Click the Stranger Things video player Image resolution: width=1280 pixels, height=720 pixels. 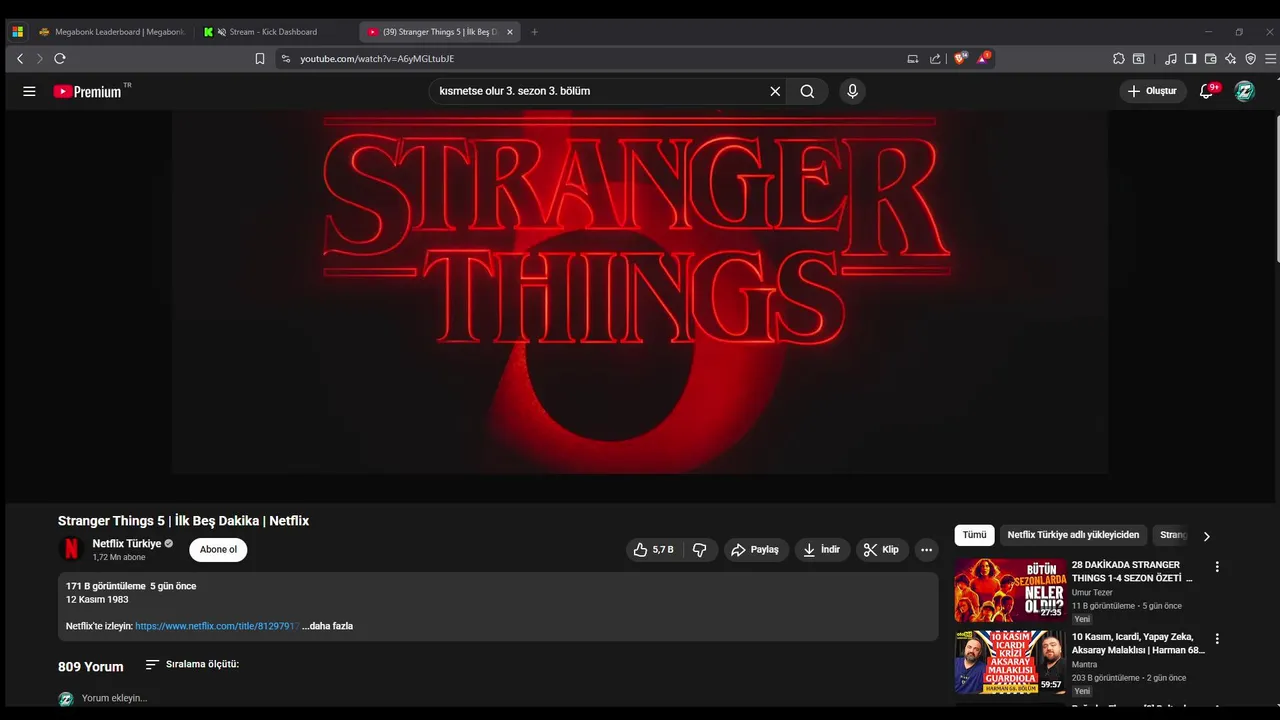[640, 292]
